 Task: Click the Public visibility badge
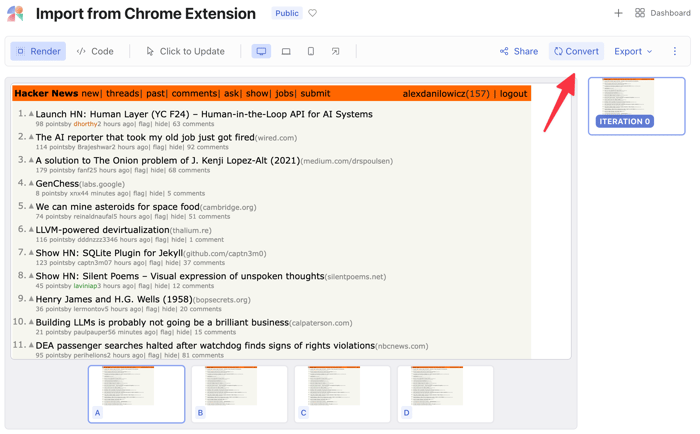[x=287, y=13]
